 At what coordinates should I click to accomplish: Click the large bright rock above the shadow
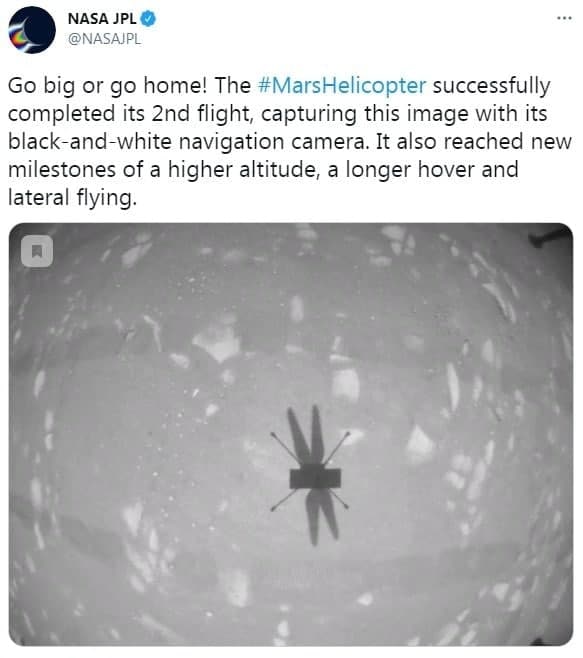pyautogui.click(x=218, y=343)
